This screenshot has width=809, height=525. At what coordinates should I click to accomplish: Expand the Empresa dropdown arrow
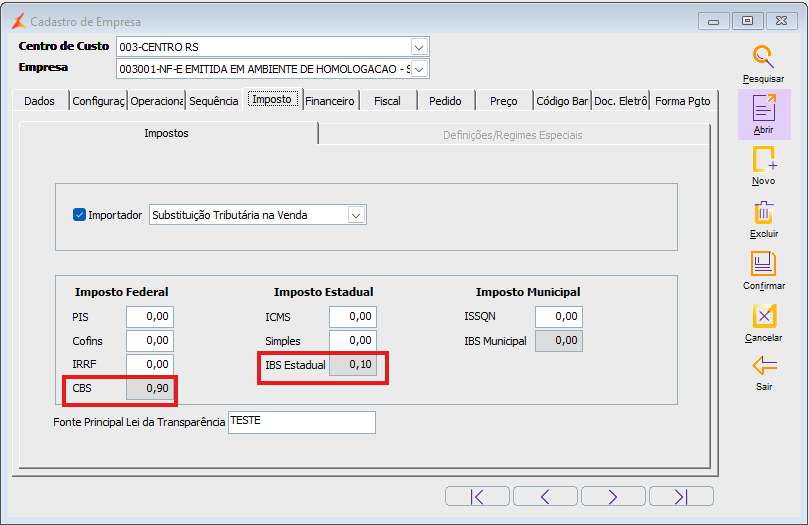419,69
